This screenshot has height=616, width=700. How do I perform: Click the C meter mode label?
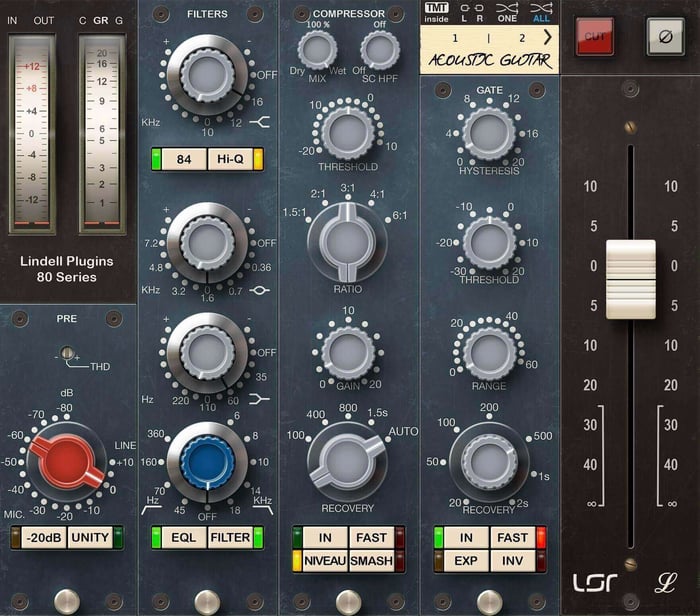click(83, 21)
